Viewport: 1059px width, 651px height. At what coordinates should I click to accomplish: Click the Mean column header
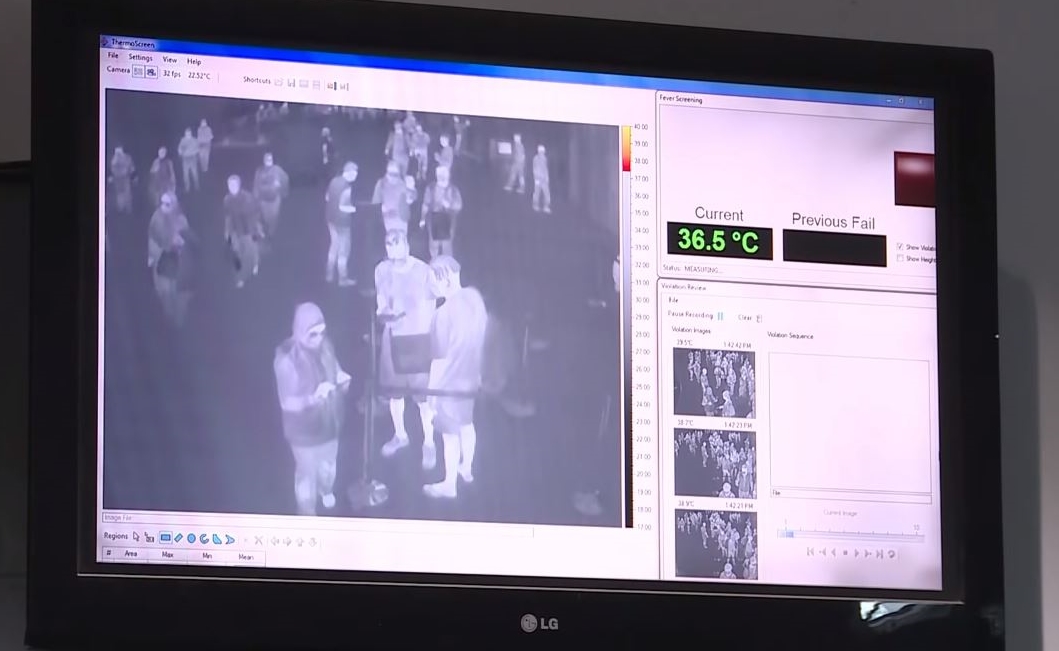click(245, 557)
